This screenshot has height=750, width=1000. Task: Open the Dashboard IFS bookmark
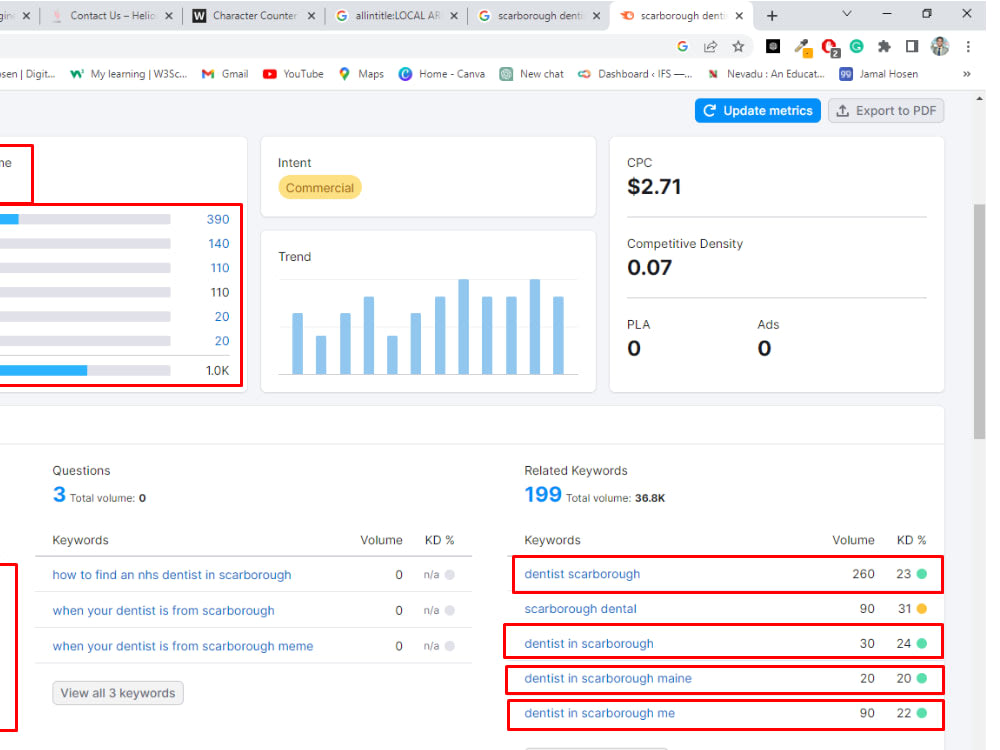(635, 74)
